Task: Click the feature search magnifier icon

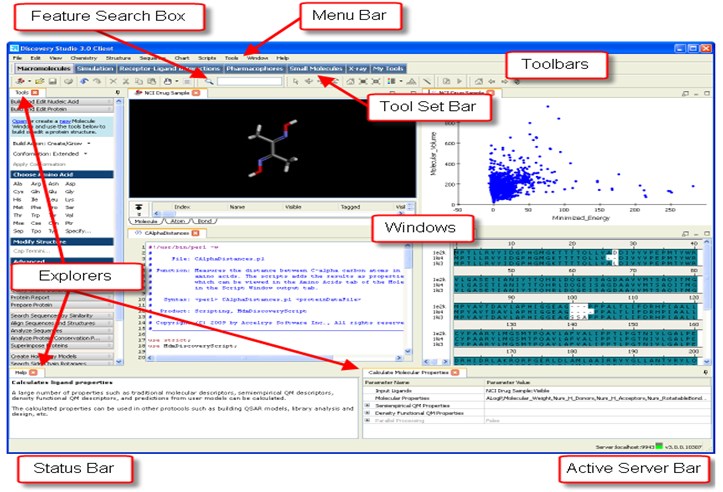Action: click(209, 82)
